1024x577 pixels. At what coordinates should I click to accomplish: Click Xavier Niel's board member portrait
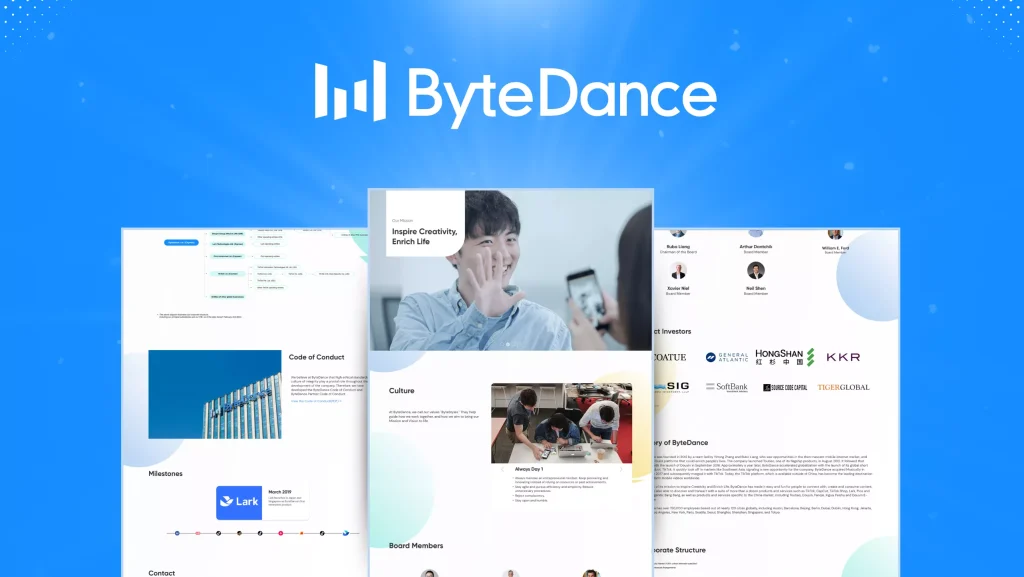679,272
